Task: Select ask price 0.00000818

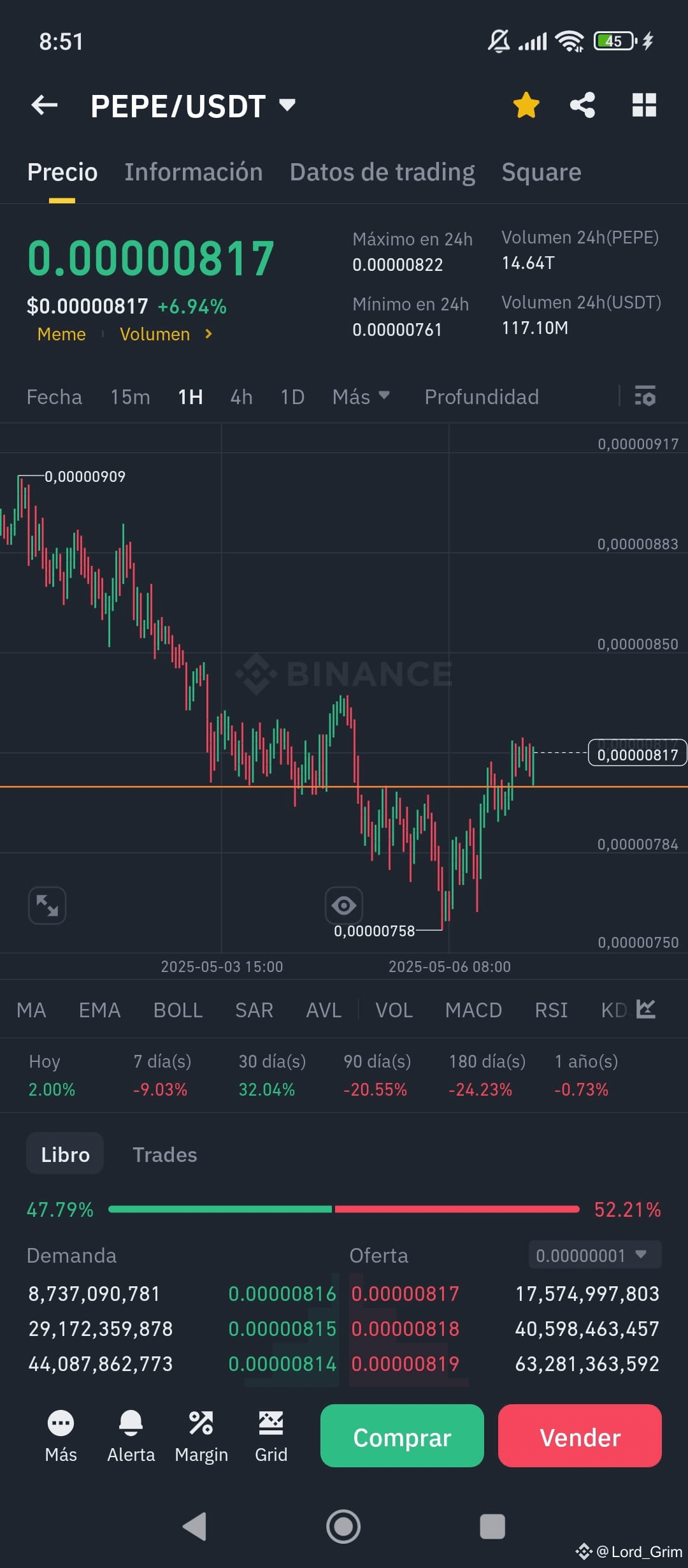Action: pyautogui.click(x=405, y=1328)
